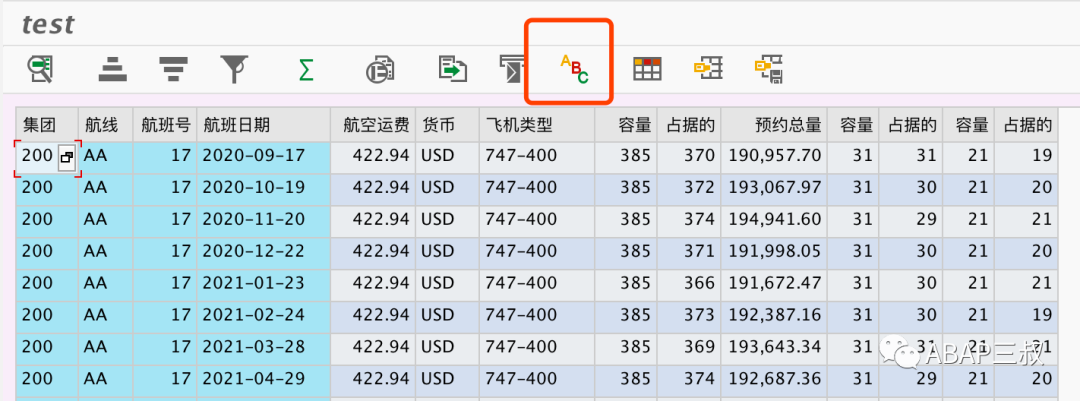Save layout using the grid icon with disk
The width and height of the screenshot is (1080, 401).
coord(769,69)
